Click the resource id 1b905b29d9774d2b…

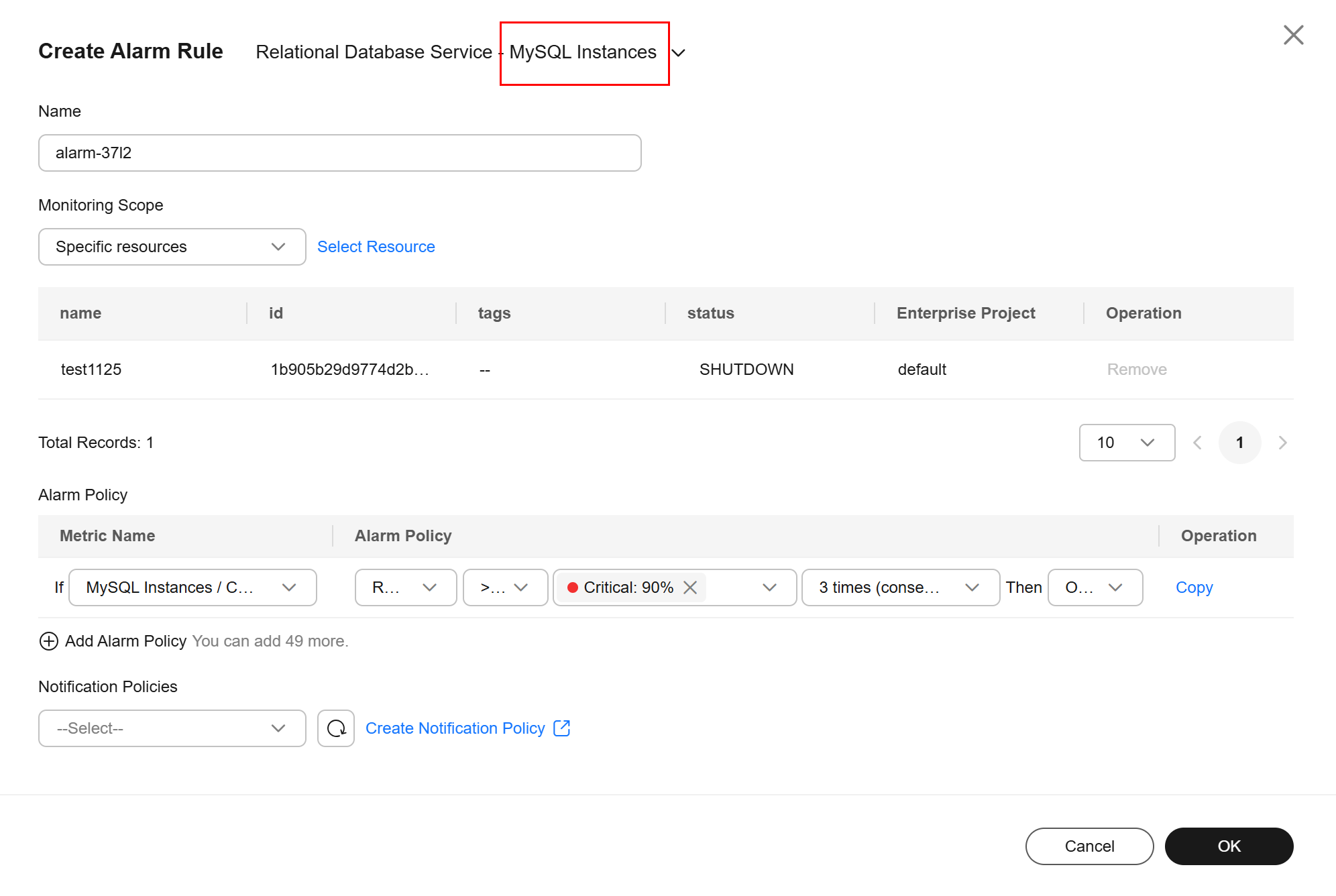[349, 370]
